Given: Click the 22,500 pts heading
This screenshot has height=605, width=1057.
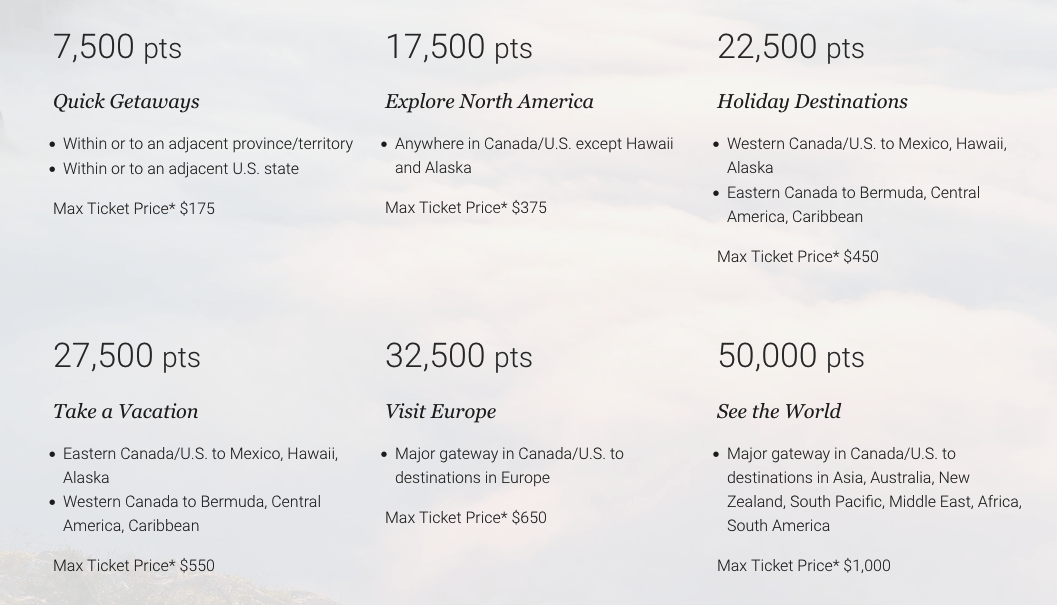Looking at the screenshot, I should pyautogui.click(x=790, y=47).
